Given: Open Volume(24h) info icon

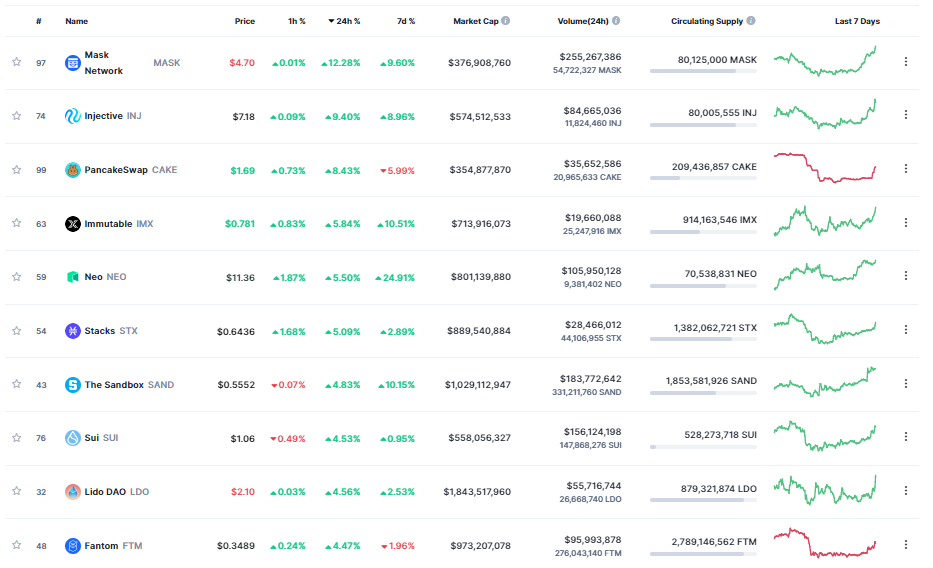Looking at the screenshot, I should [616, 21].
